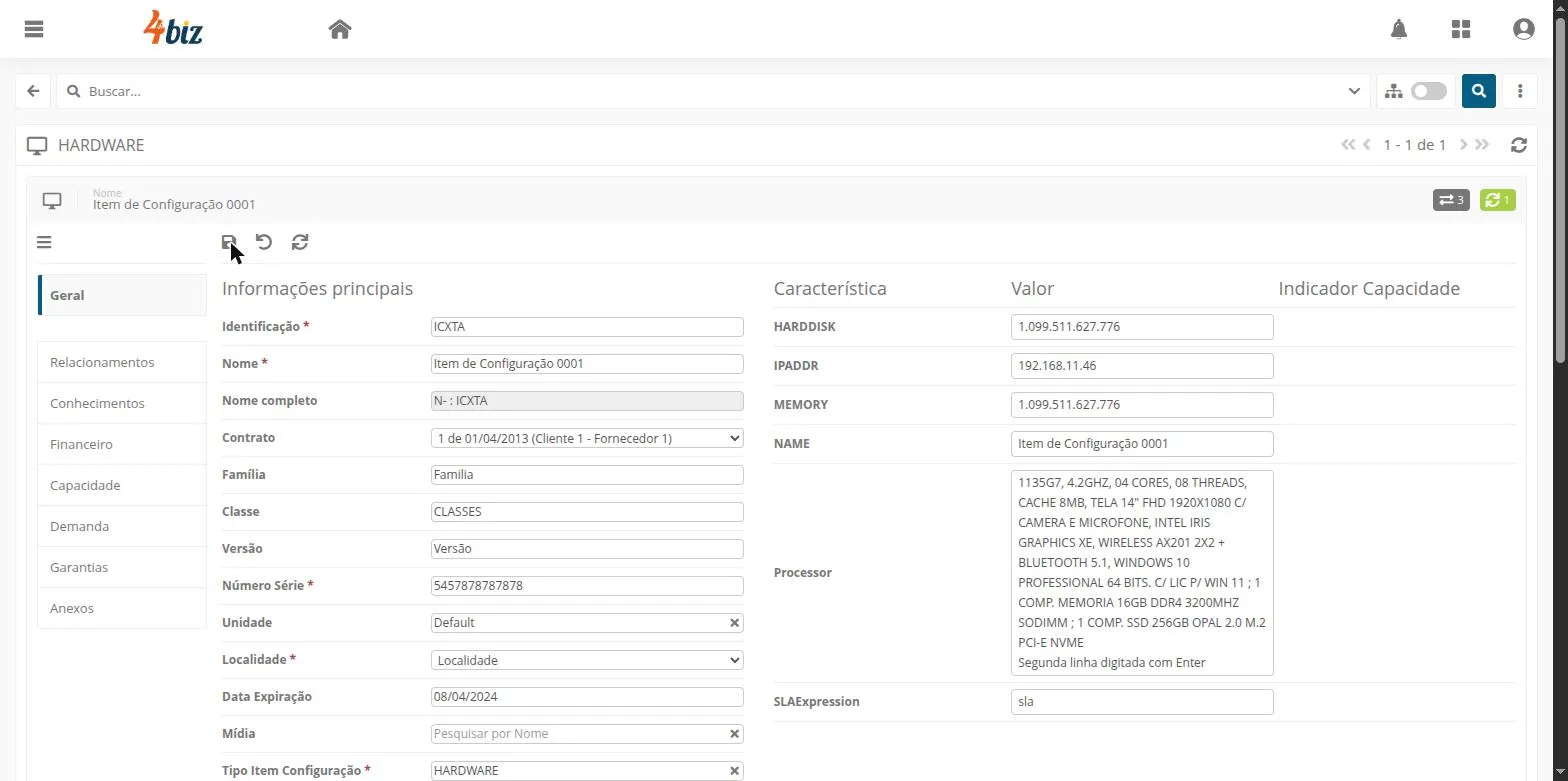Screen dimensions: 1568x781
Task: Collapse the side tab menu icon
Action: click(44, 242)
